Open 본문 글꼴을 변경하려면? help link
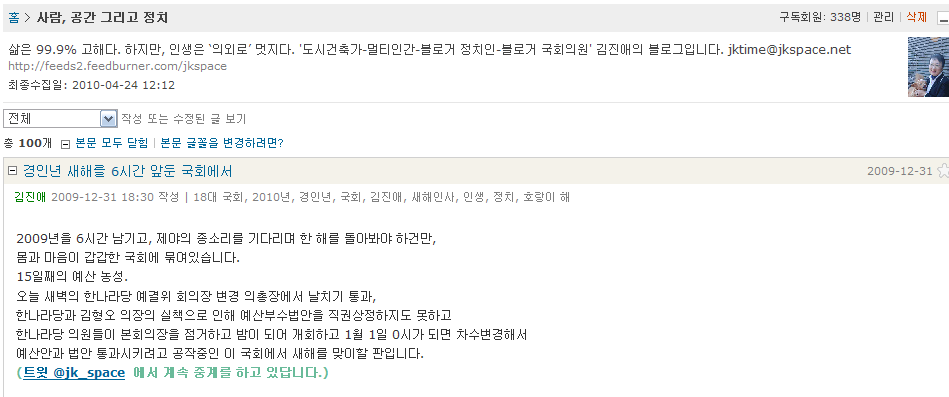The width and height of the screenshot is (949, 397). (222, 143)
